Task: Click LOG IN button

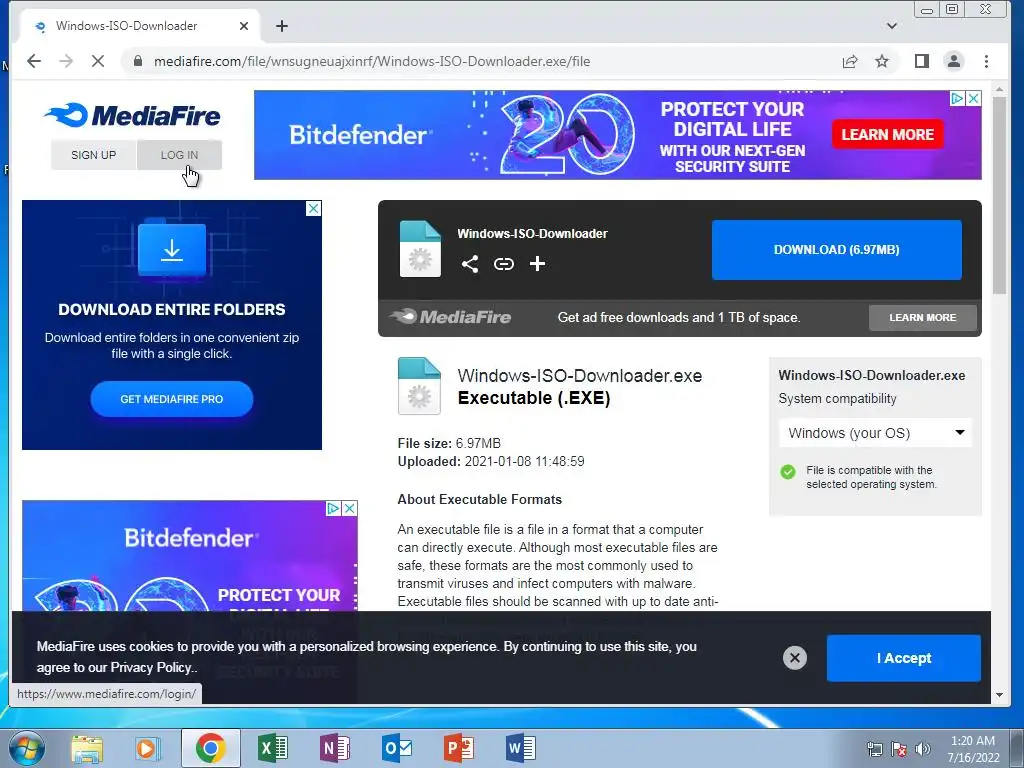Action: [x=179, y=155]
